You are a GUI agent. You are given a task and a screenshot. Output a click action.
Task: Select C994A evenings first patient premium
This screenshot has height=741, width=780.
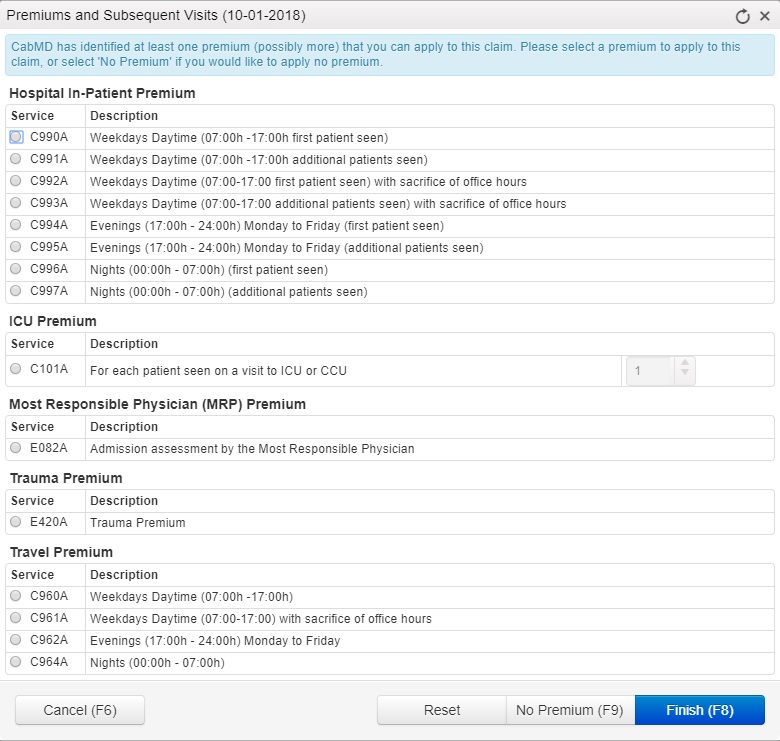tap(16, 225)
